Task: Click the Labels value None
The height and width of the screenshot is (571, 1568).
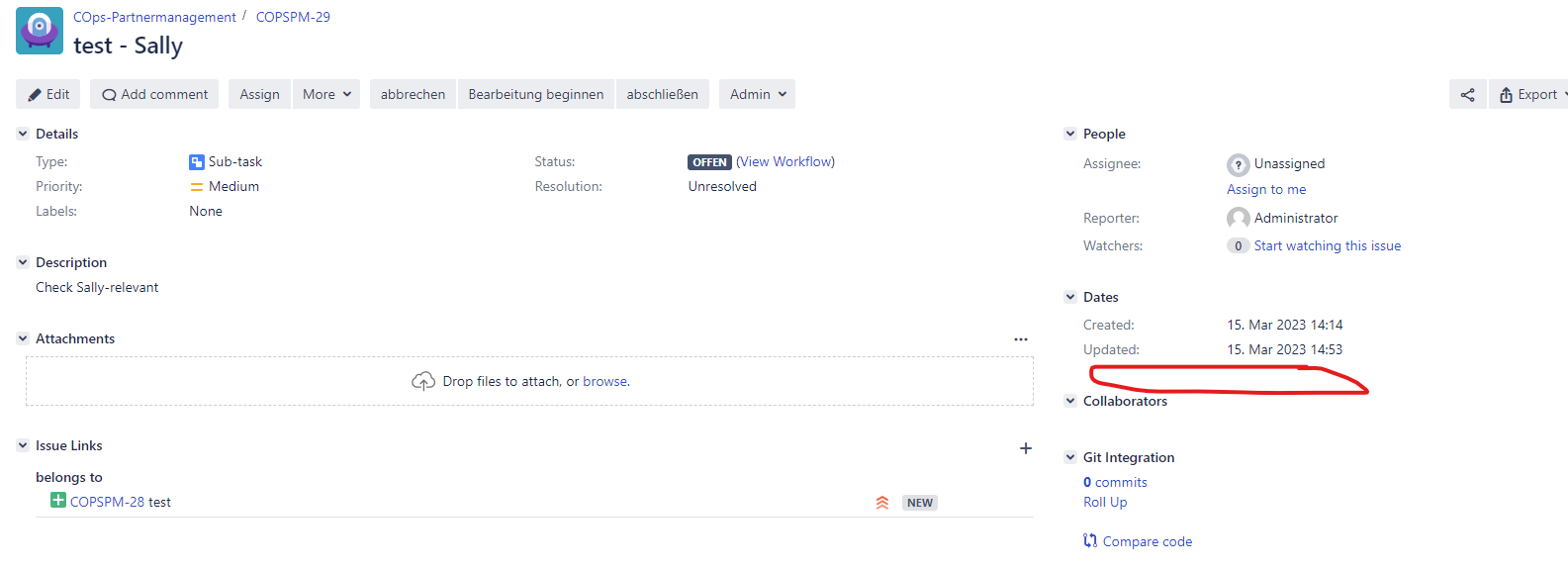Action: point(206,212)
